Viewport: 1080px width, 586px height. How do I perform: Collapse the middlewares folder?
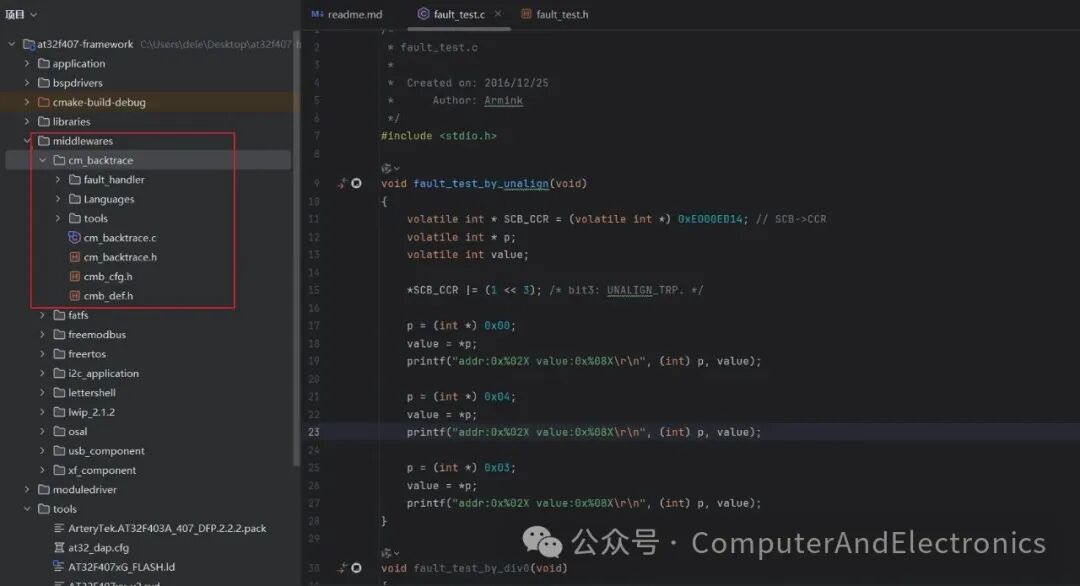click(x=27, y=140)
